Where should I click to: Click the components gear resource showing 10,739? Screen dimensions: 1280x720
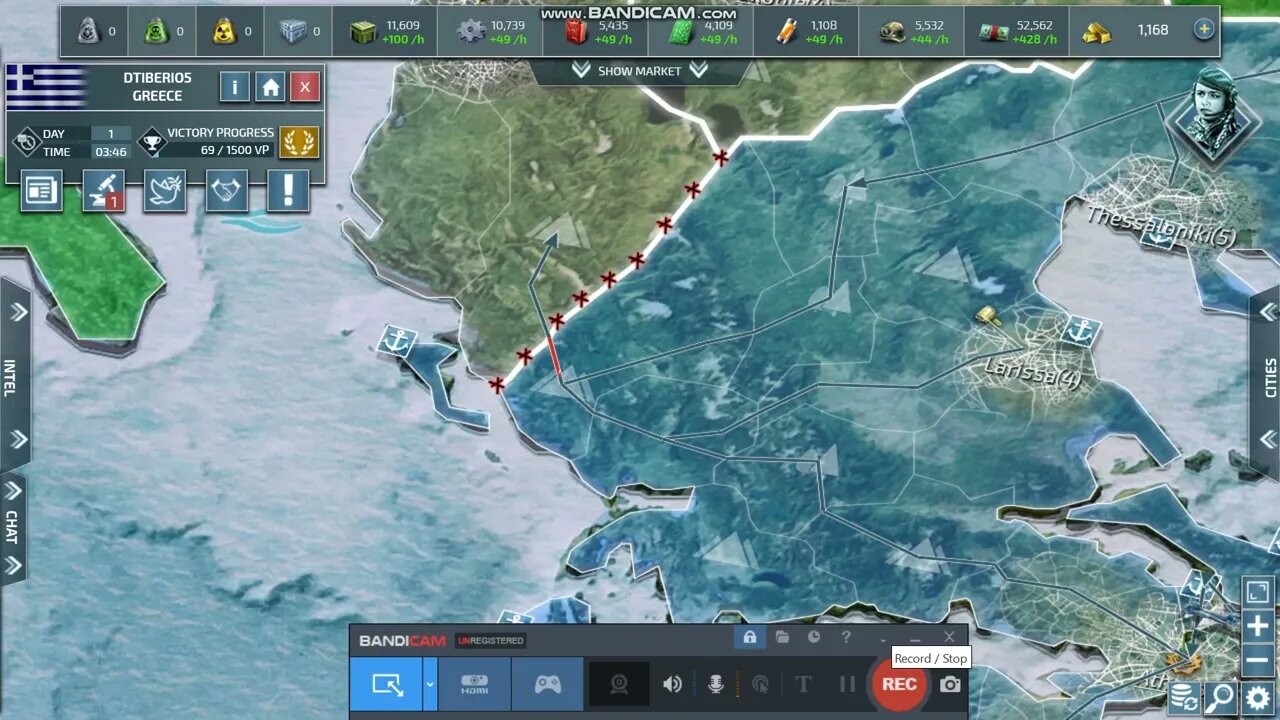490,31
